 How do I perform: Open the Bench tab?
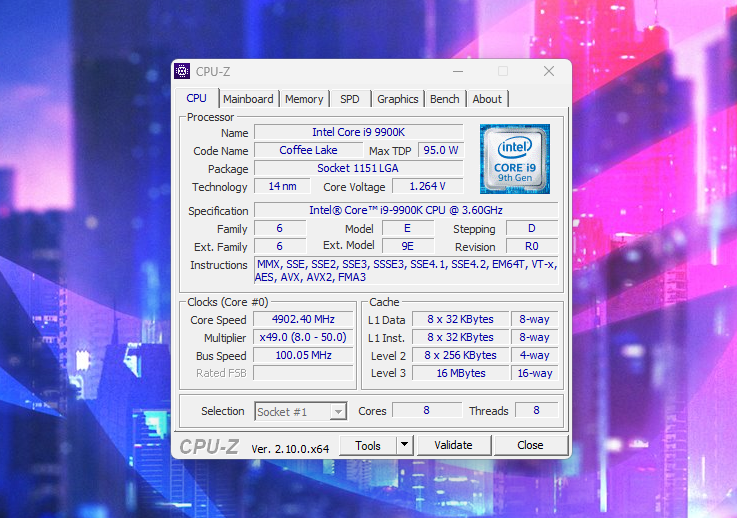(445, 99)
